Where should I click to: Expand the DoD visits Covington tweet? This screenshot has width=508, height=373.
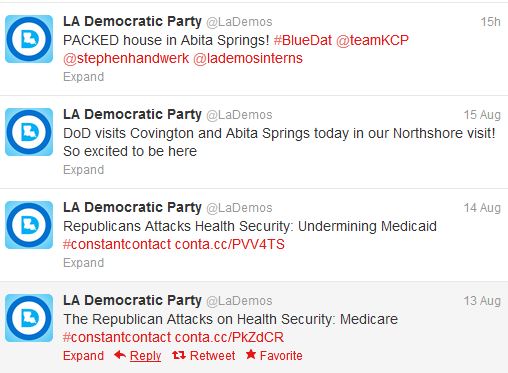(84, 170)
